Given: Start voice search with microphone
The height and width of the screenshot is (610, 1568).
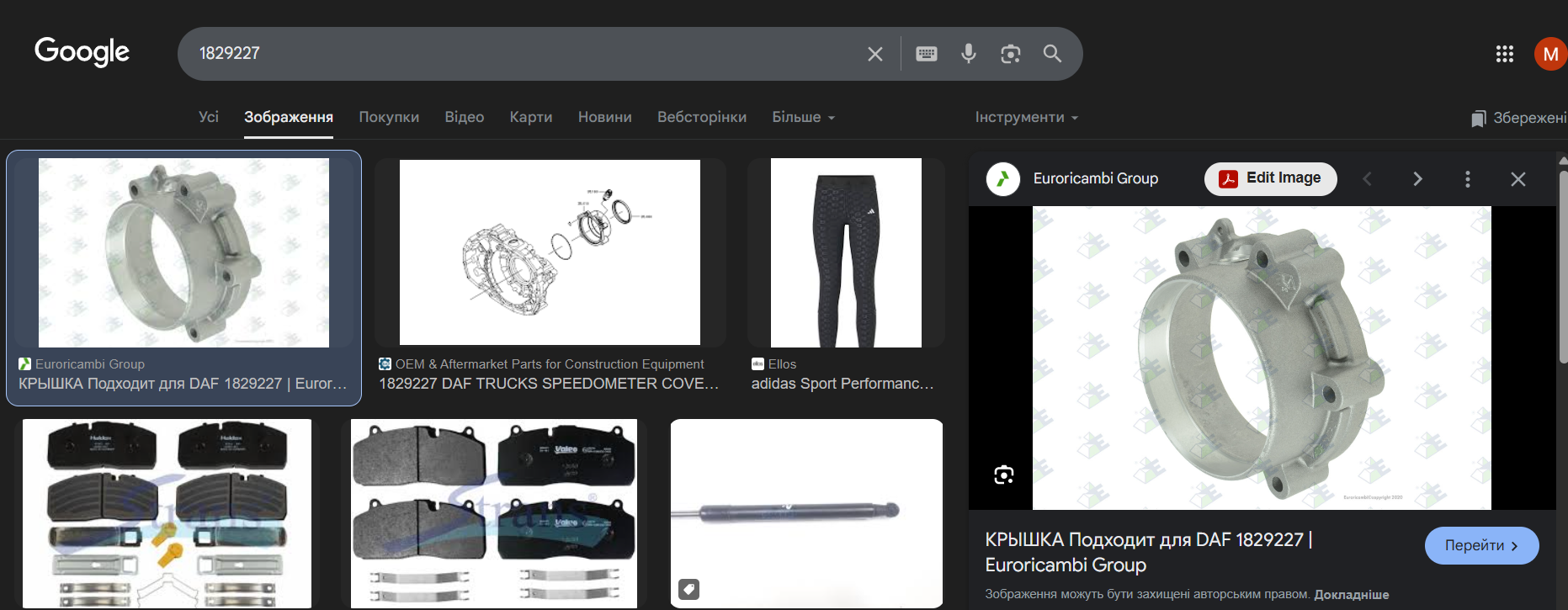Looking at the screenshot, I should tap(969, 54).
